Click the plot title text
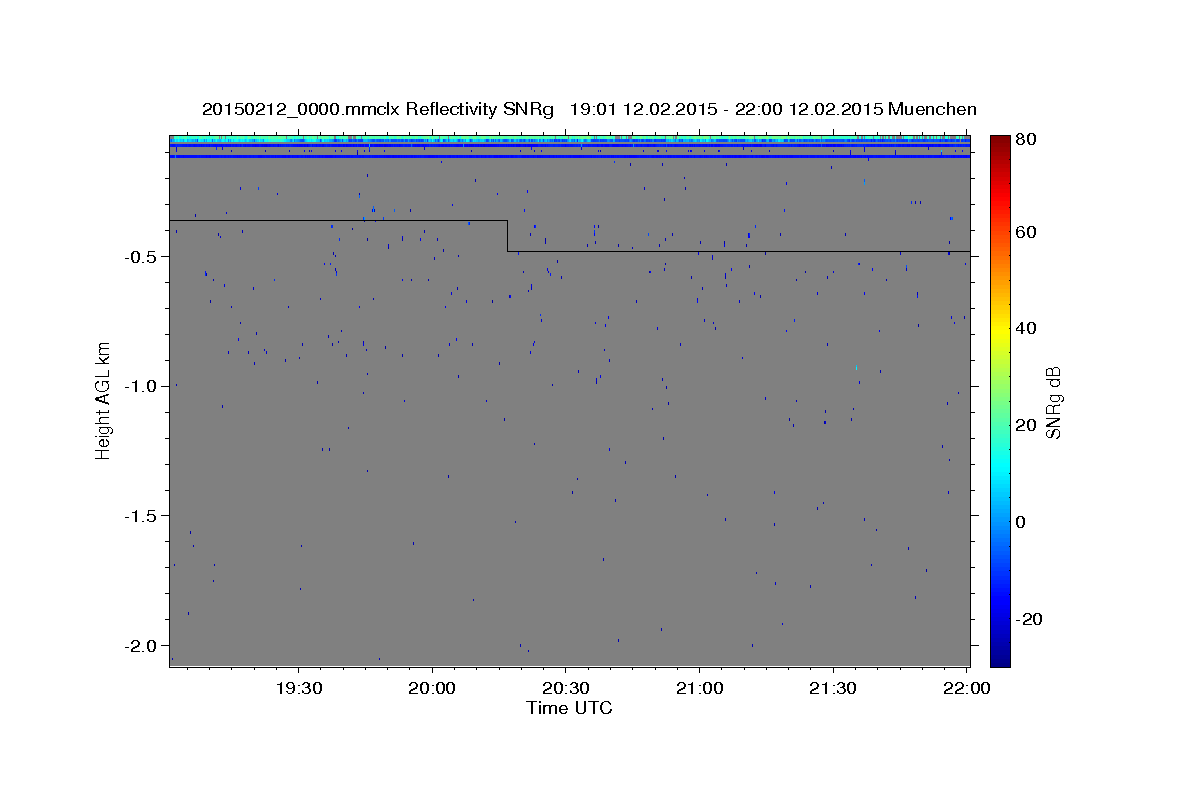The image size is (1200, 800). (589, 109)
